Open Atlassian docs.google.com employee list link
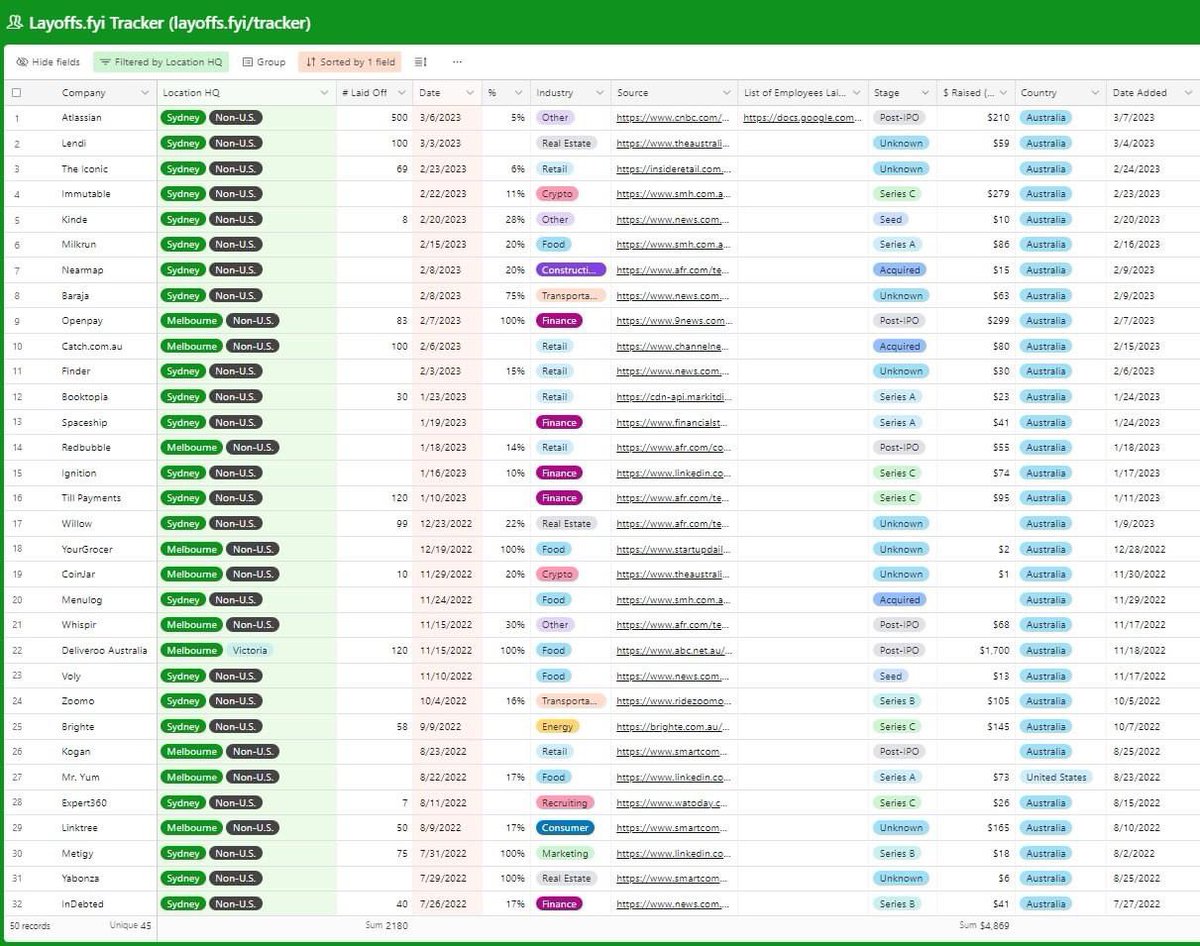The height and width of the screenshot is (946, 1200). [x=800, y=118]
